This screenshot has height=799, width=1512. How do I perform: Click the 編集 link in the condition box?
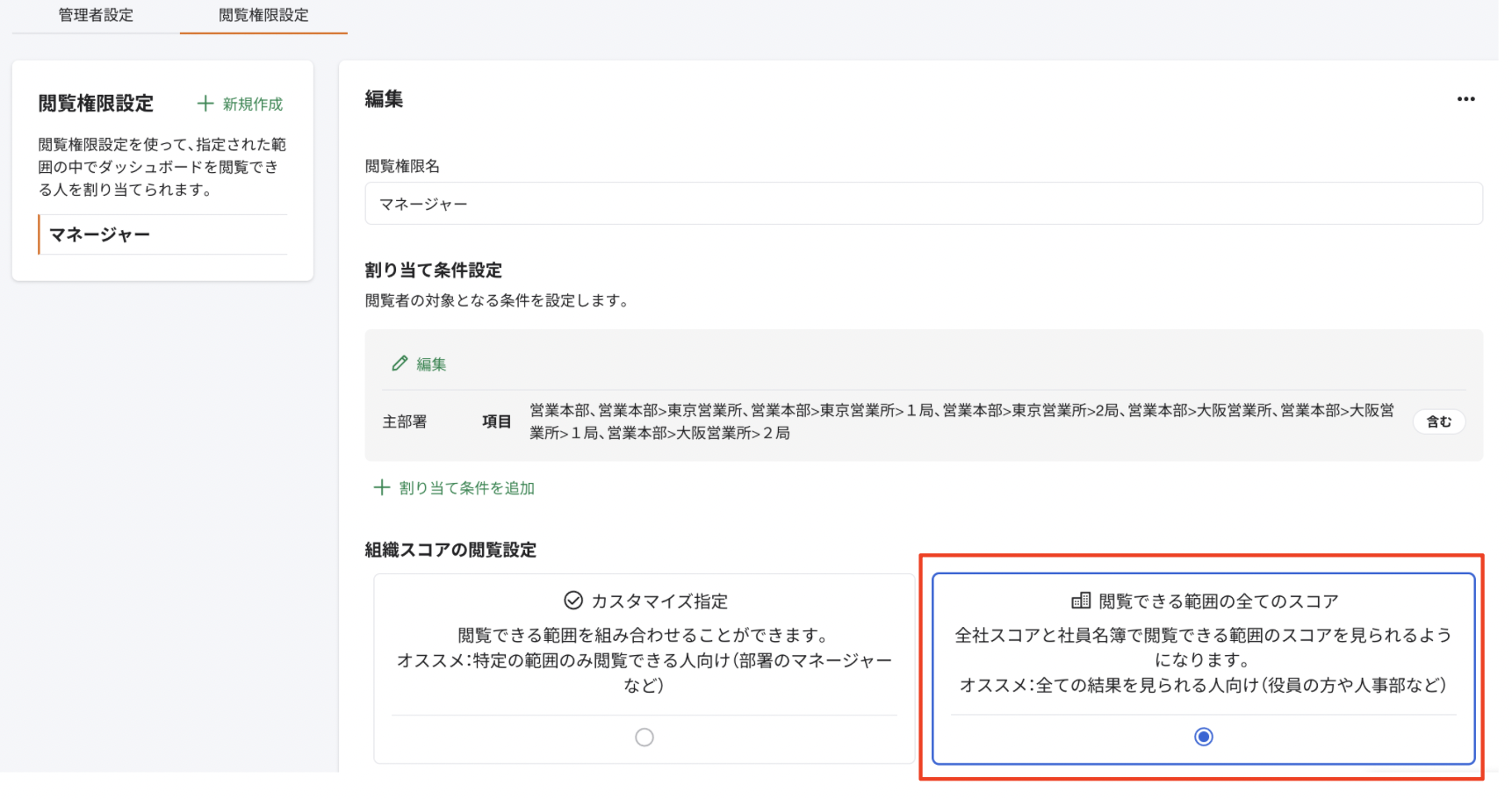[431, 364]
